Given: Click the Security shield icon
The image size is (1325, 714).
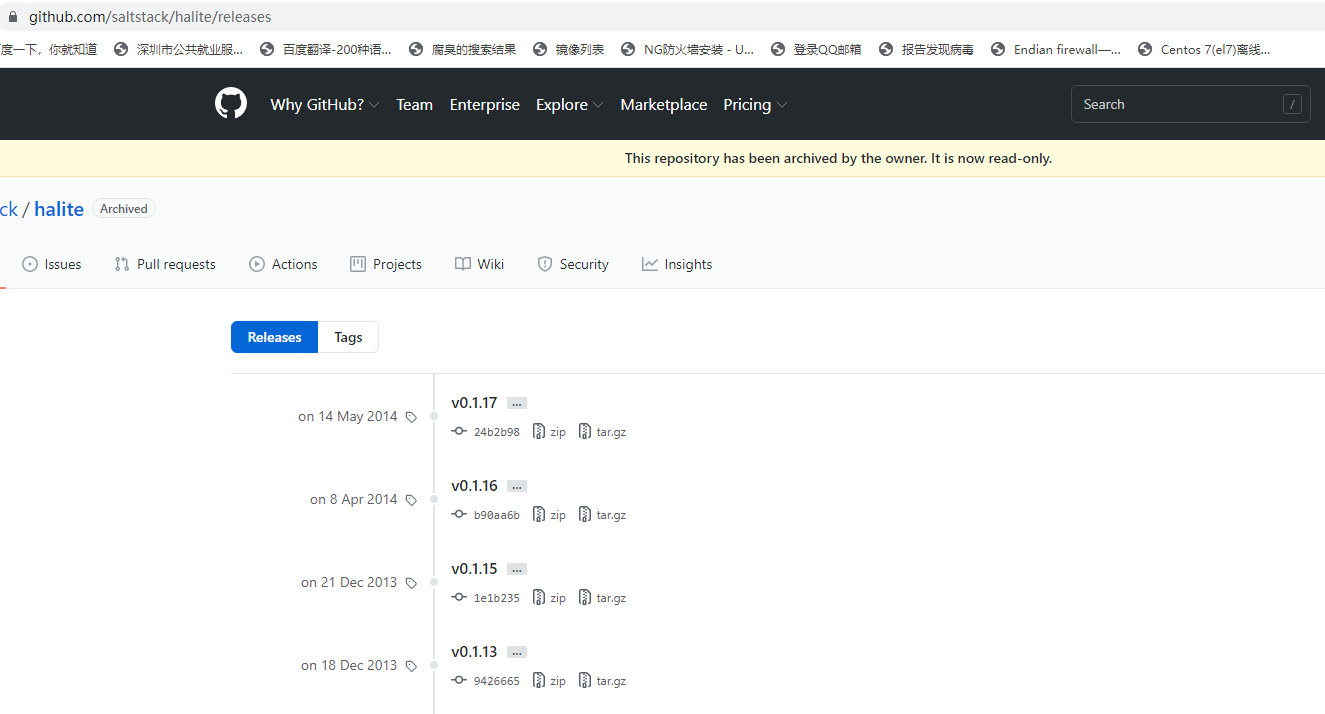Looking at the screenshot, I should 545,264.
